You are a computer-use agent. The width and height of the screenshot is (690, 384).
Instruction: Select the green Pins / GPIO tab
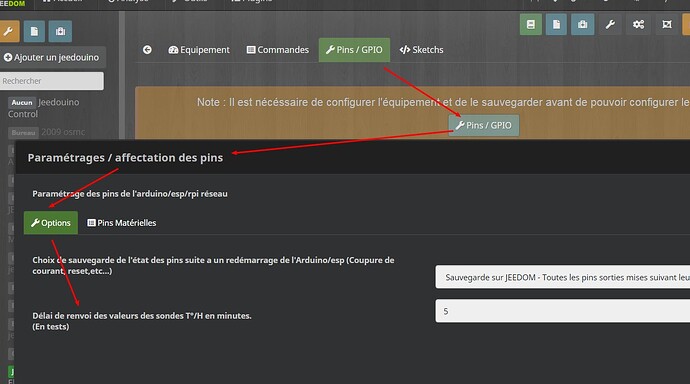click(354, 50)
